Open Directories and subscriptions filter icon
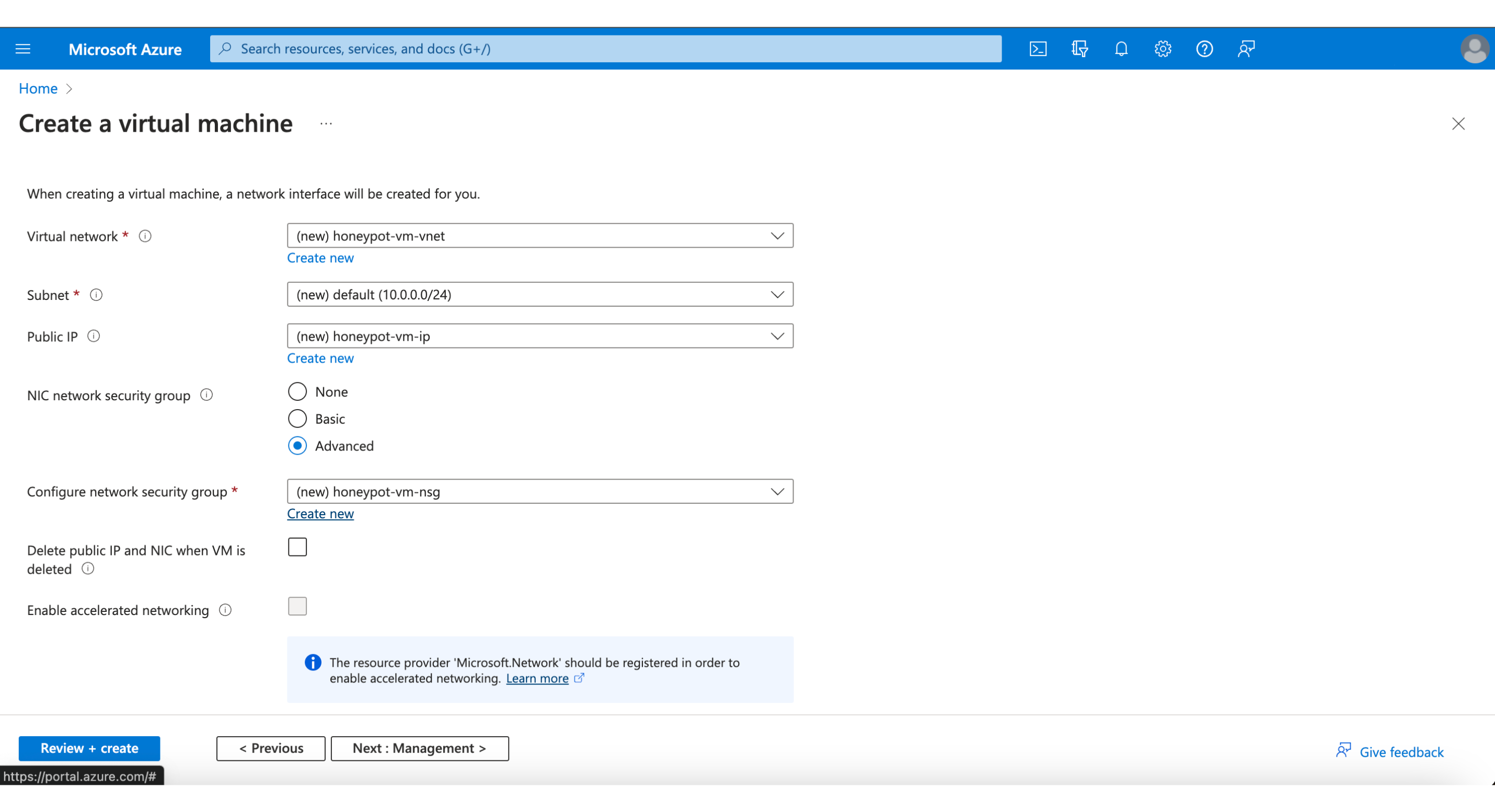Image resolution: width=1495 pixels, height=812 pixels. coord(1079,49)
